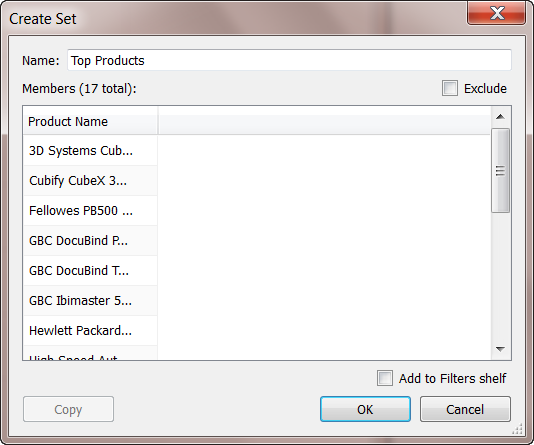
Task: Select the GBC Ibimaster 5... member
Action: pos(90,300)
